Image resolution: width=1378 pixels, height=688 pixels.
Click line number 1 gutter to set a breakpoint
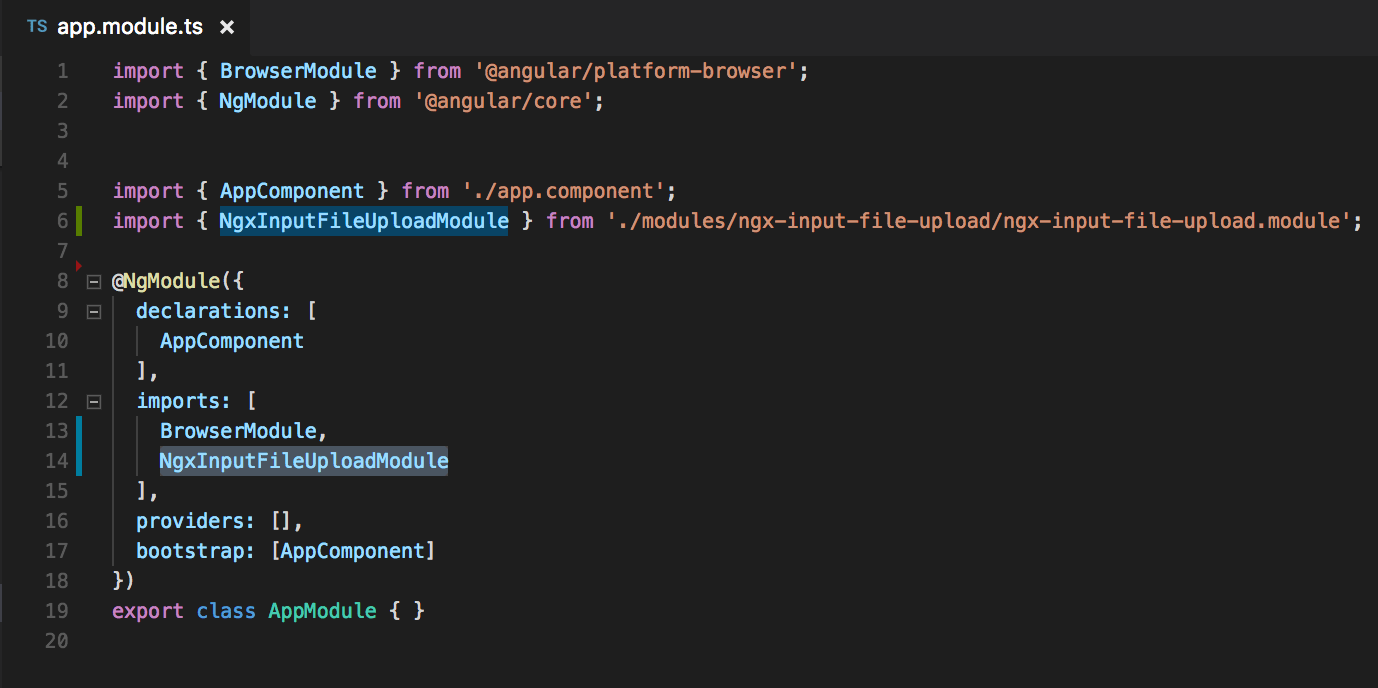tap(62, 70)
